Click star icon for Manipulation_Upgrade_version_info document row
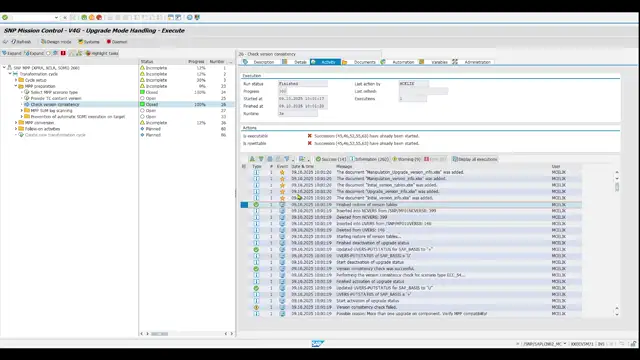This screenshot has width=640, height=360. point(282,172)
